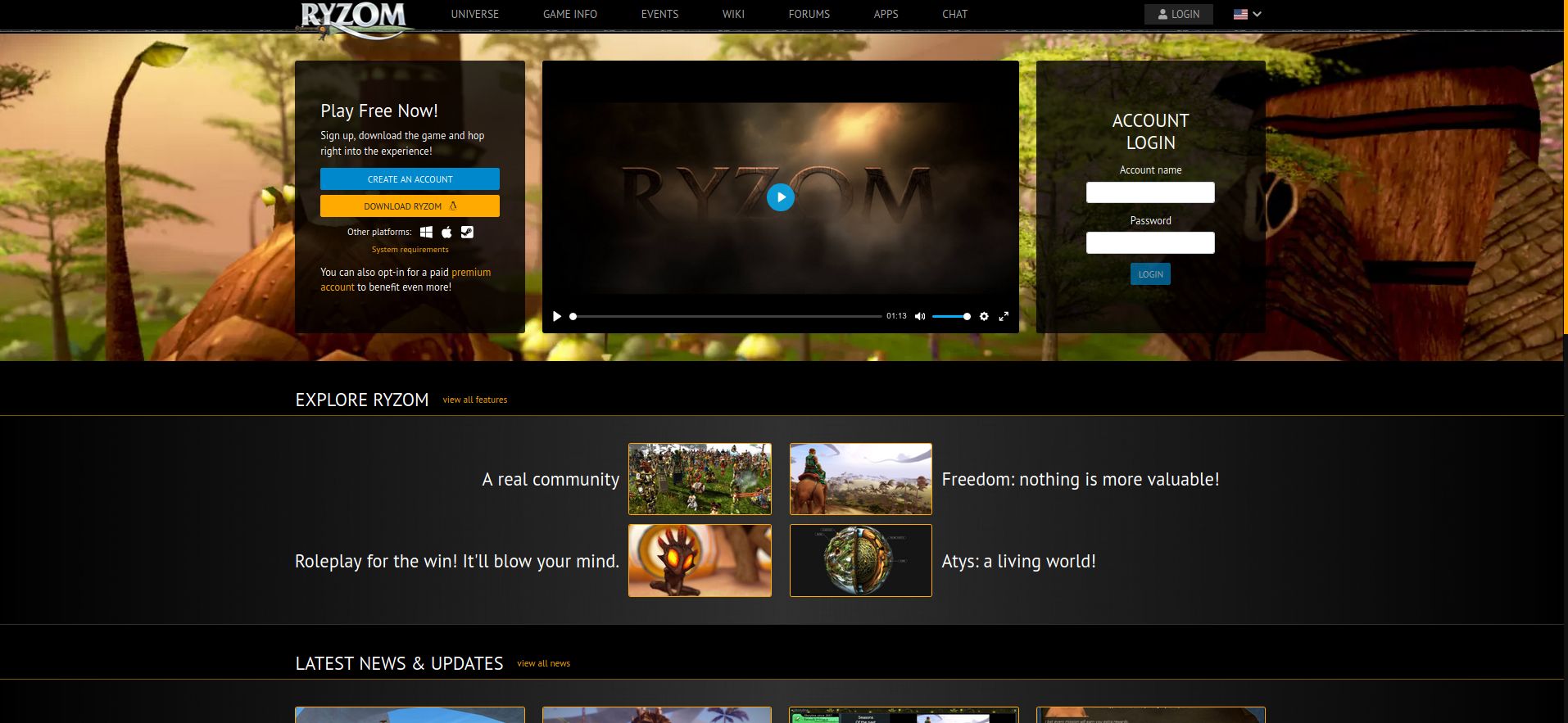Open the Forums menu item

coord(809,14)
